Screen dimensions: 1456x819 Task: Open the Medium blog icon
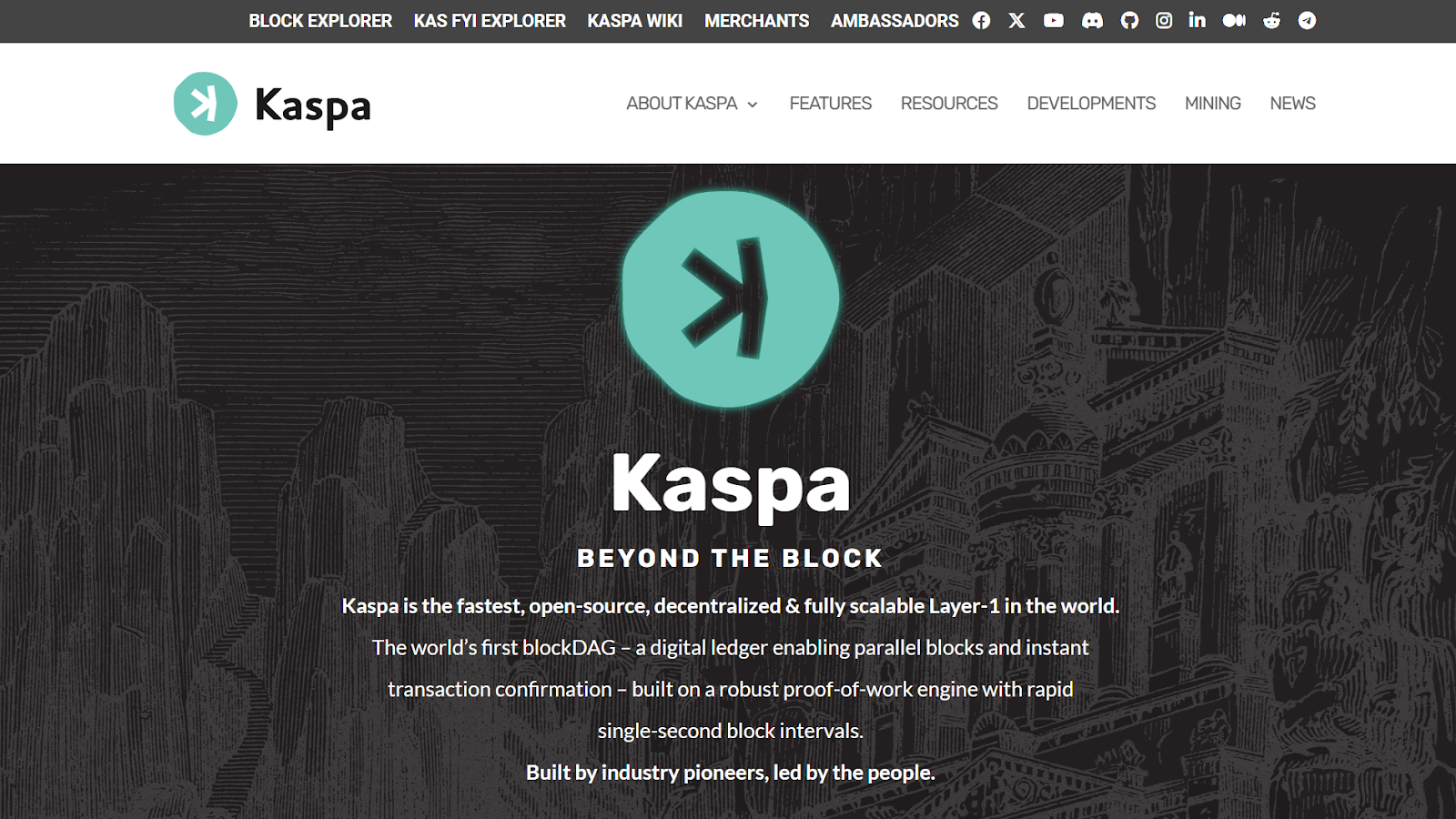coord(1234,20)
